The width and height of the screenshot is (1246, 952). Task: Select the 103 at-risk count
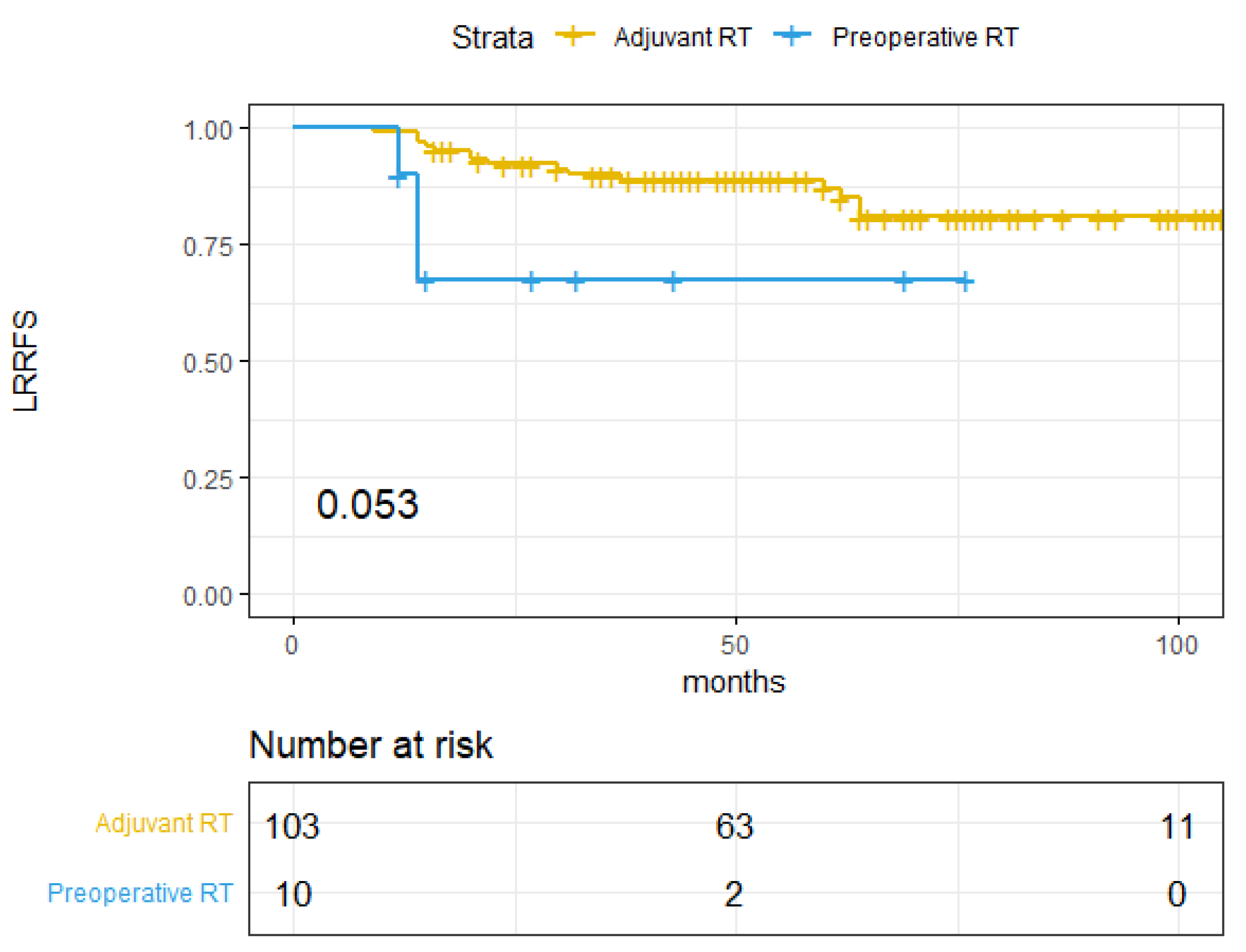tap(292, 826)
